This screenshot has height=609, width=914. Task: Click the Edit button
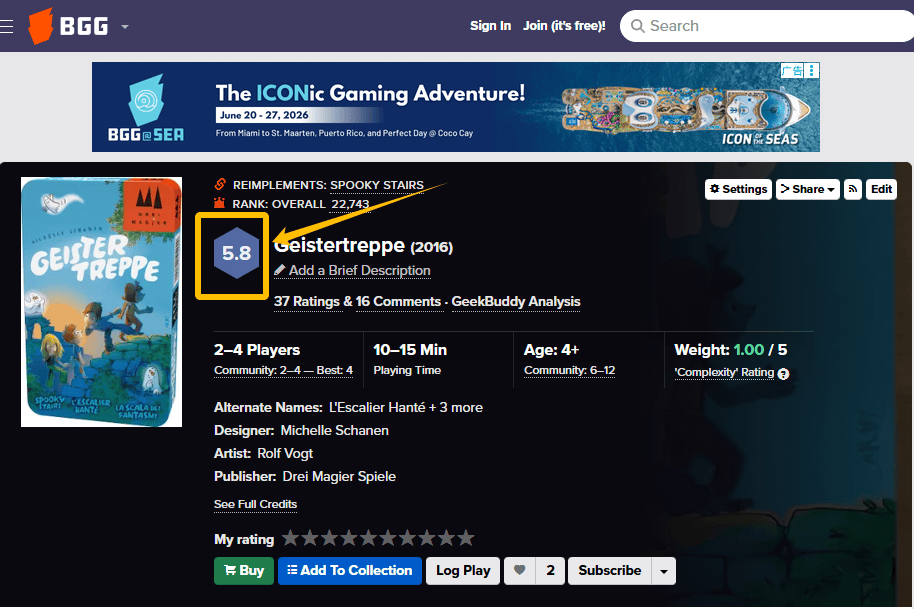[881, 189]
